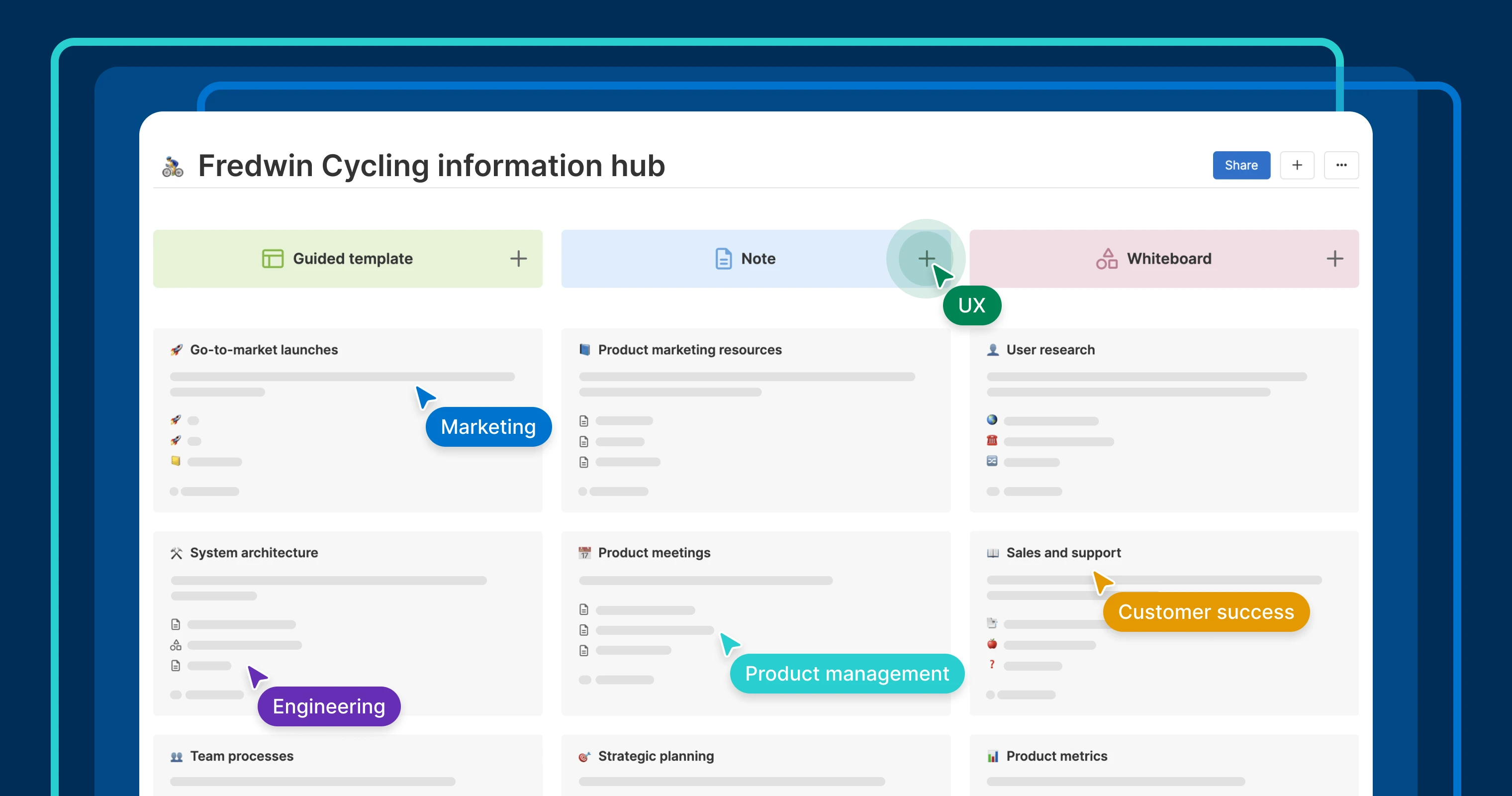
Task: Click the Guided template layout icon
Action: tap(273, 258)
